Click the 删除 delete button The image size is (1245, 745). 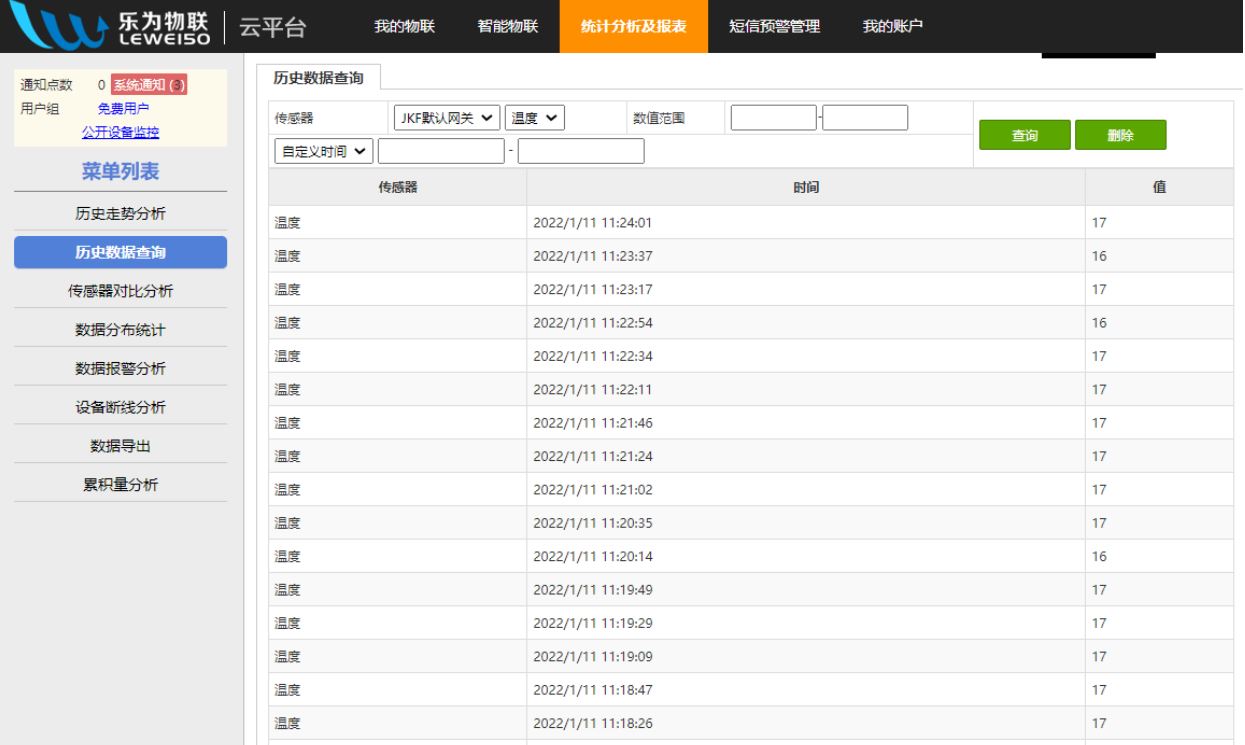pyautogui.click(x=1121, y=132)
